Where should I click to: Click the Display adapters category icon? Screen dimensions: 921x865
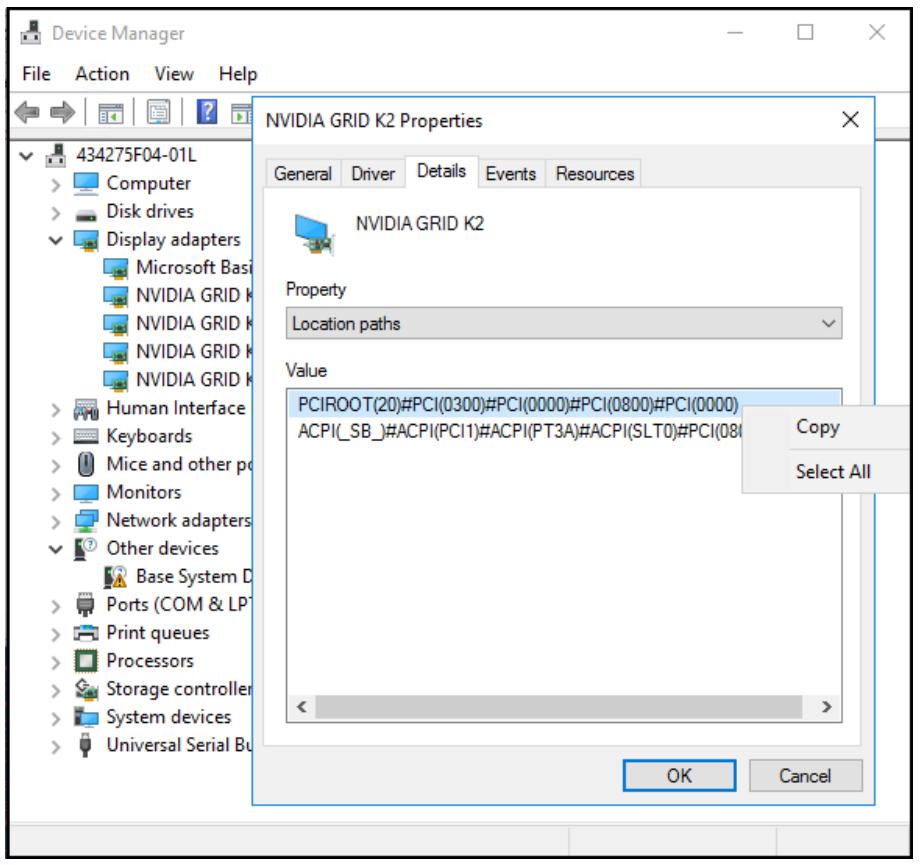pos(86,240)
